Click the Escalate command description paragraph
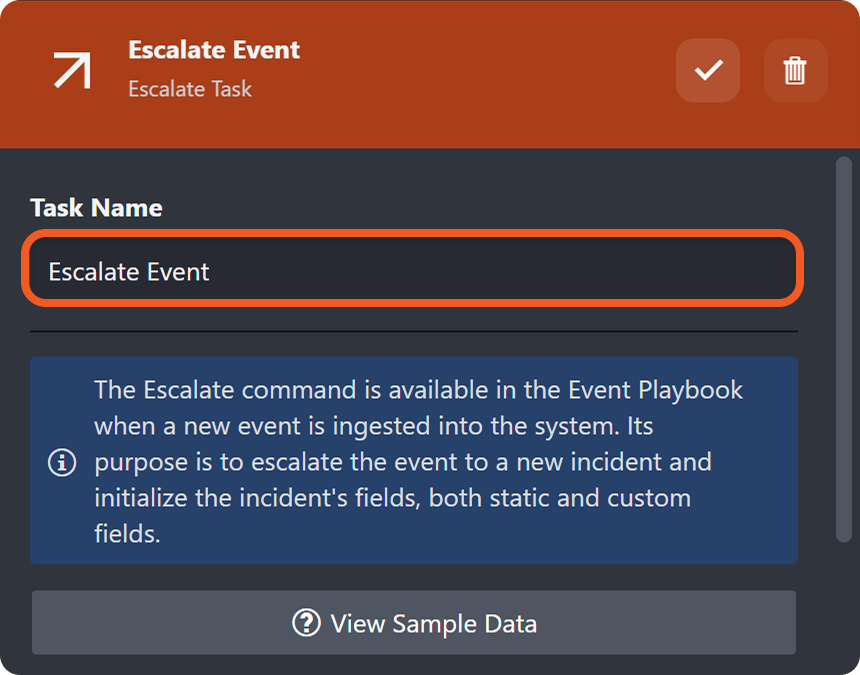 pyautogui.click(x=418, y=461)
